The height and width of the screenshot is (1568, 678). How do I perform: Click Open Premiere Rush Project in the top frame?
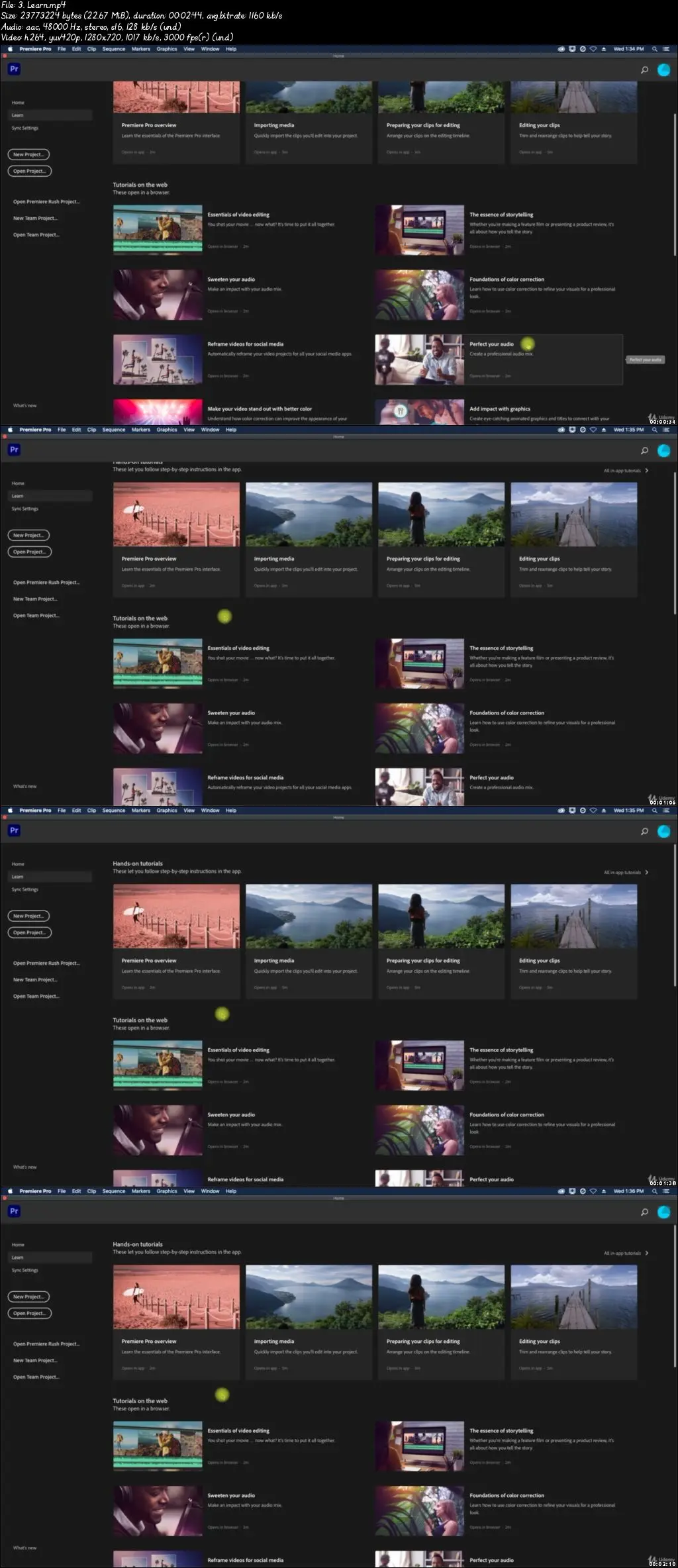pyautogui.click(x=46, y=202)
